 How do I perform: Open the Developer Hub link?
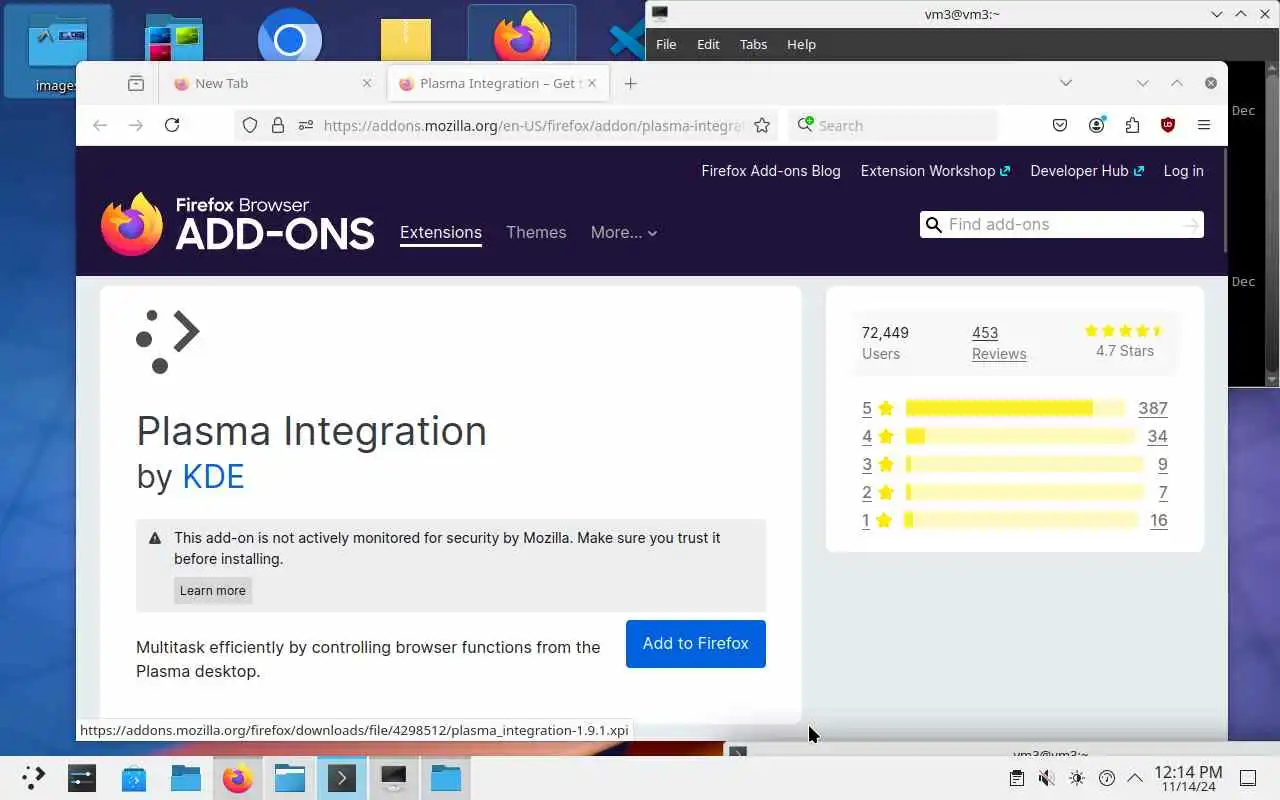tap(1087, 171)
